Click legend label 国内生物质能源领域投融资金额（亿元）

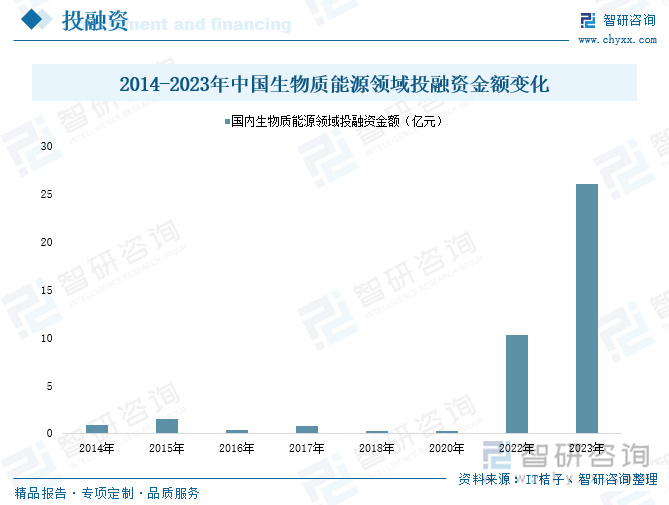coord(337,122)
